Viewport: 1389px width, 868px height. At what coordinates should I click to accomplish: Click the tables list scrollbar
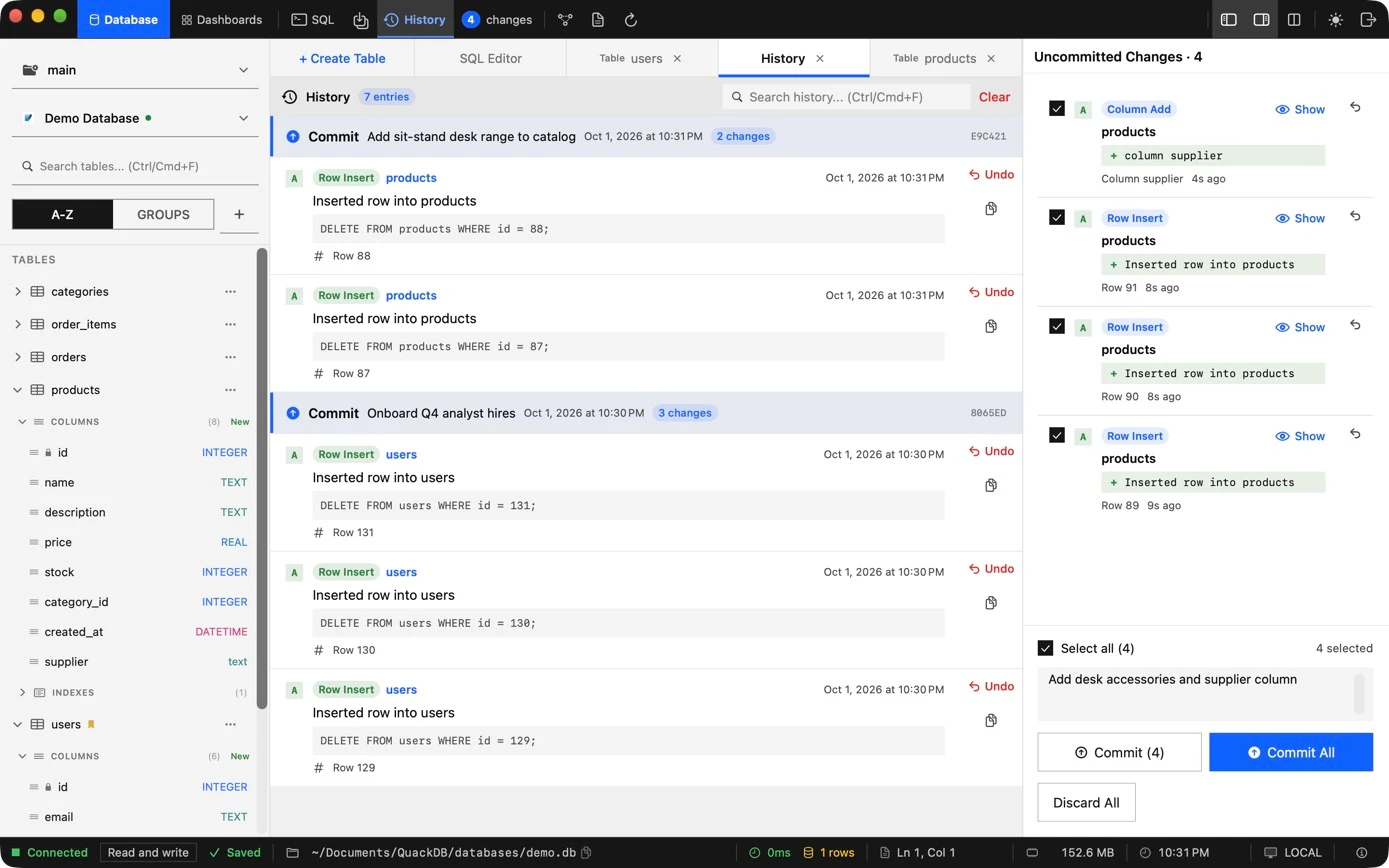pos(262,478)
